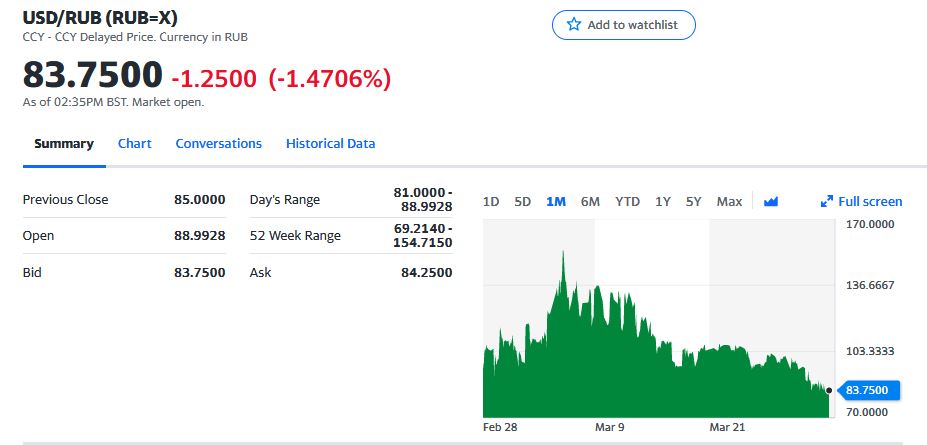Select the 1M time range
This screenshot has height=445, width=927.
tap(556, 201)
